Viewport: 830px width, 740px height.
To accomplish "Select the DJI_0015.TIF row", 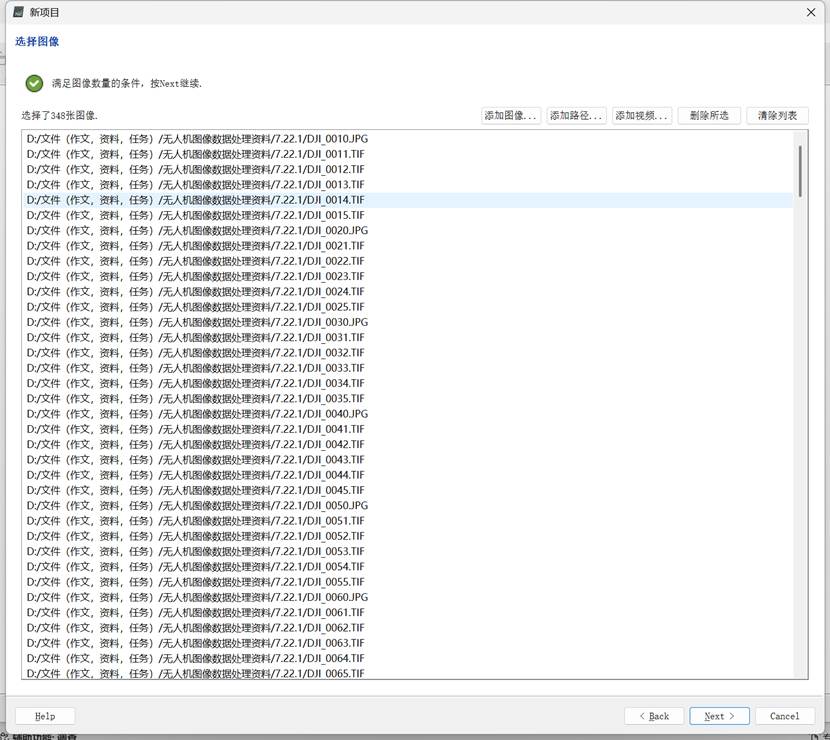I will coord(409,215).
